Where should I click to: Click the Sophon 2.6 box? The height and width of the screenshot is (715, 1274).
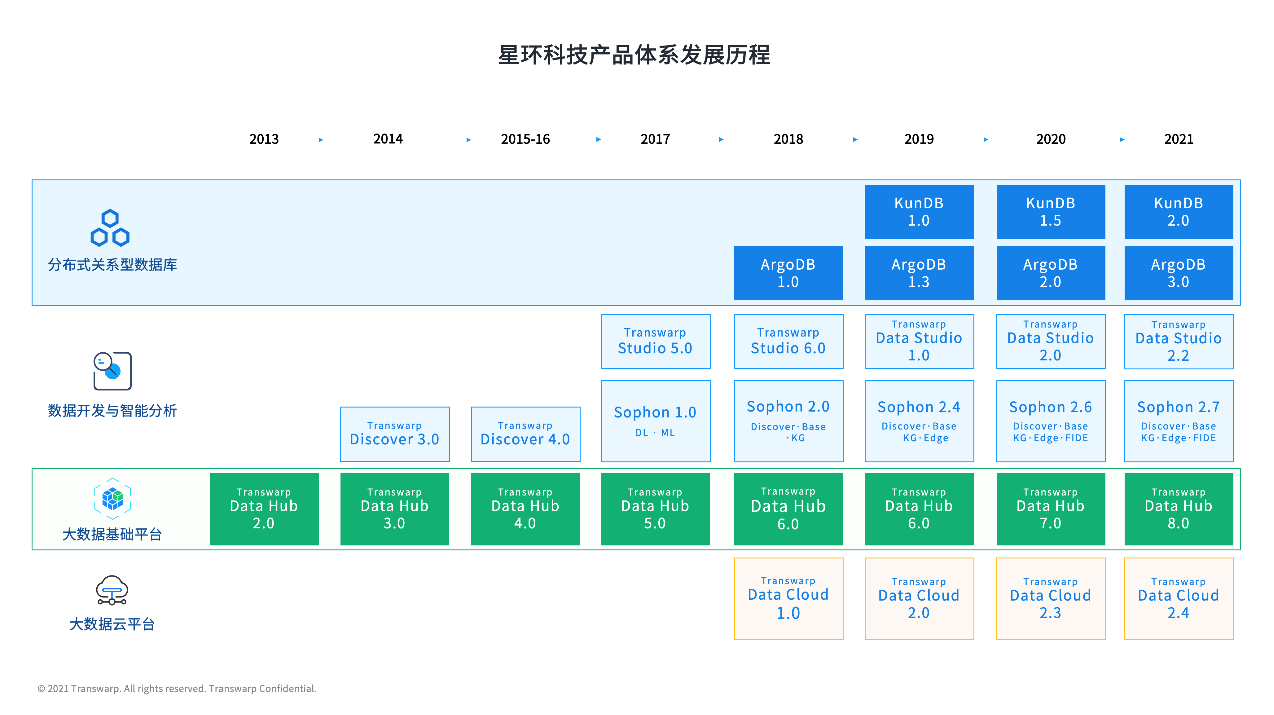pos(1051,421)
